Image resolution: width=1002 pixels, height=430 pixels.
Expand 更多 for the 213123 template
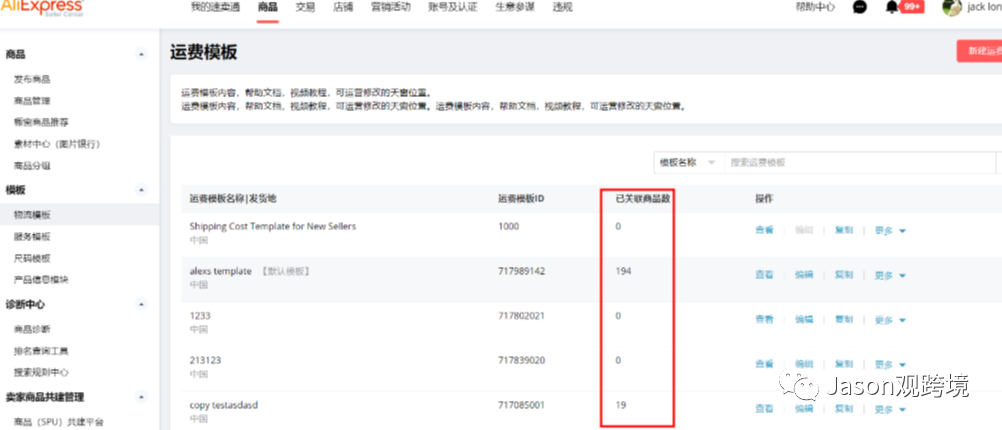890,364
